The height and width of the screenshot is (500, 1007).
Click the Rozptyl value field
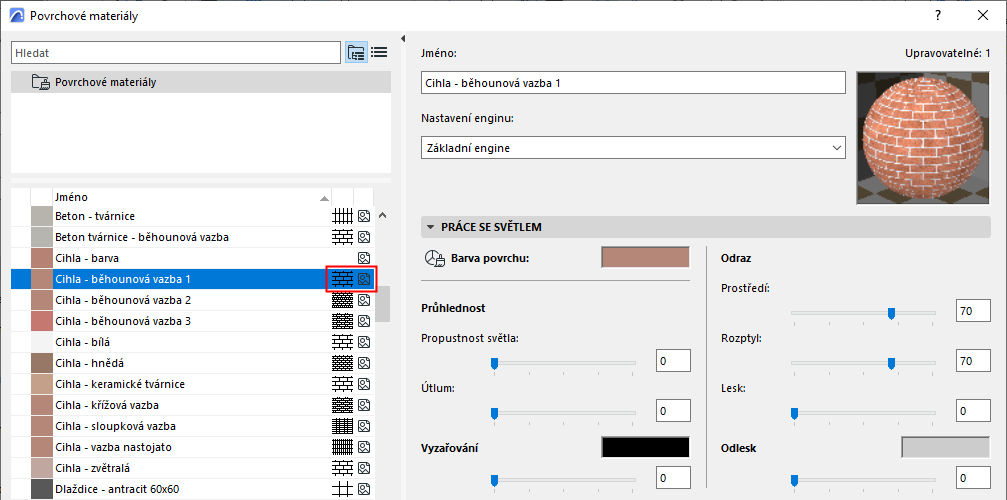coord(973,361)
